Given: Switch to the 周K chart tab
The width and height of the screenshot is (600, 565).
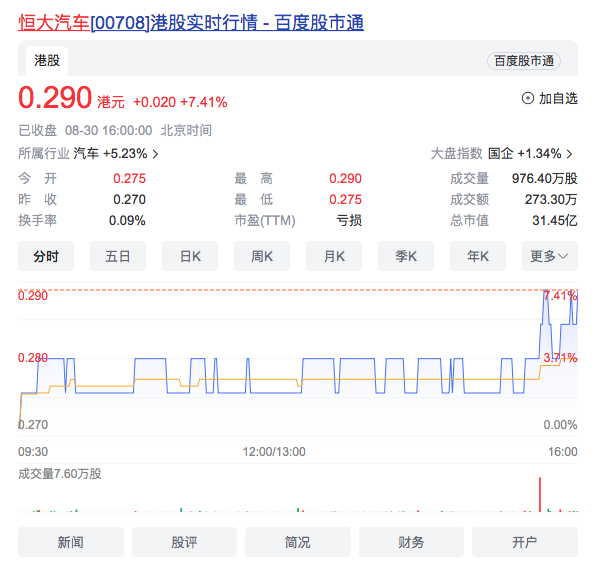Looking at the screenshot, I should point(262,256).
